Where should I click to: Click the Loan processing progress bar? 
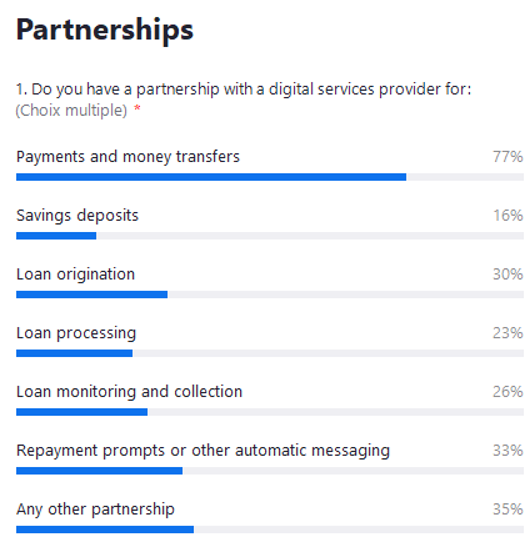point(270,353)
